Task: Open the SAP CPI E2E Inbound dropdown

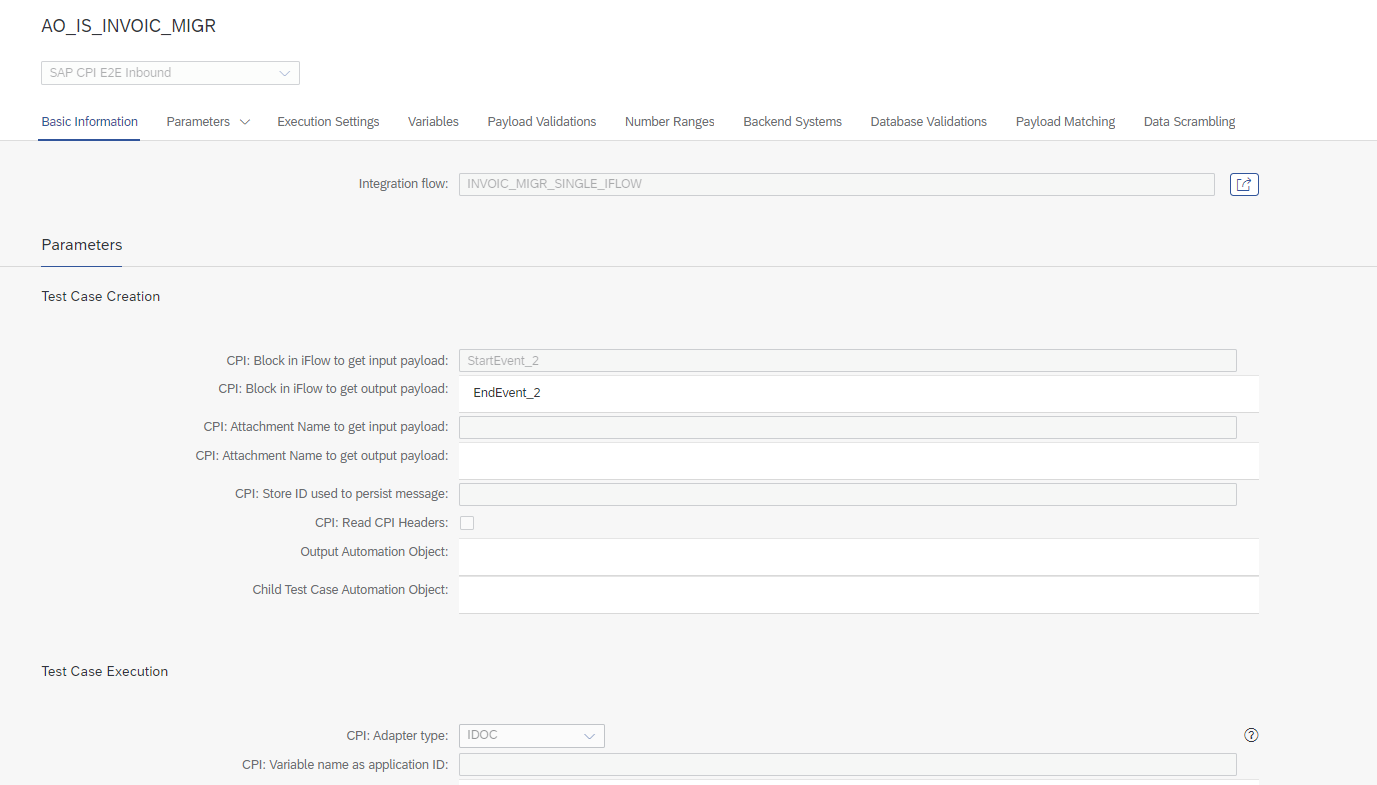Action: pyautogui.click(x=170, y=73)
